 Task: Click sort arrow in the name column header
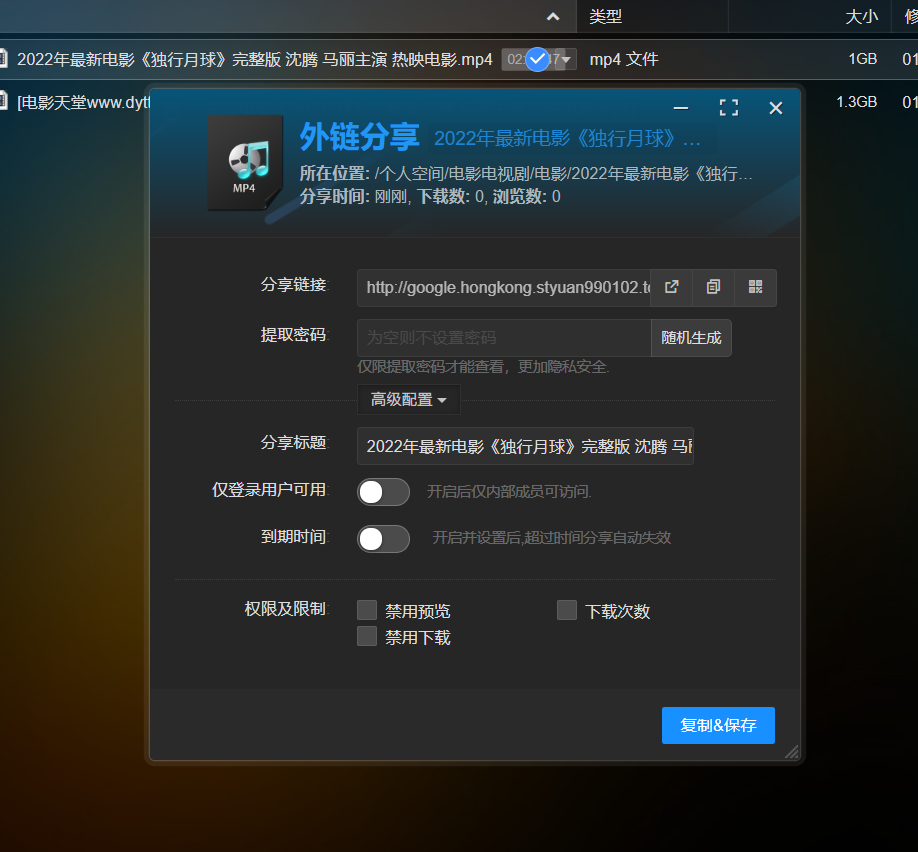[x=553, y=16]
